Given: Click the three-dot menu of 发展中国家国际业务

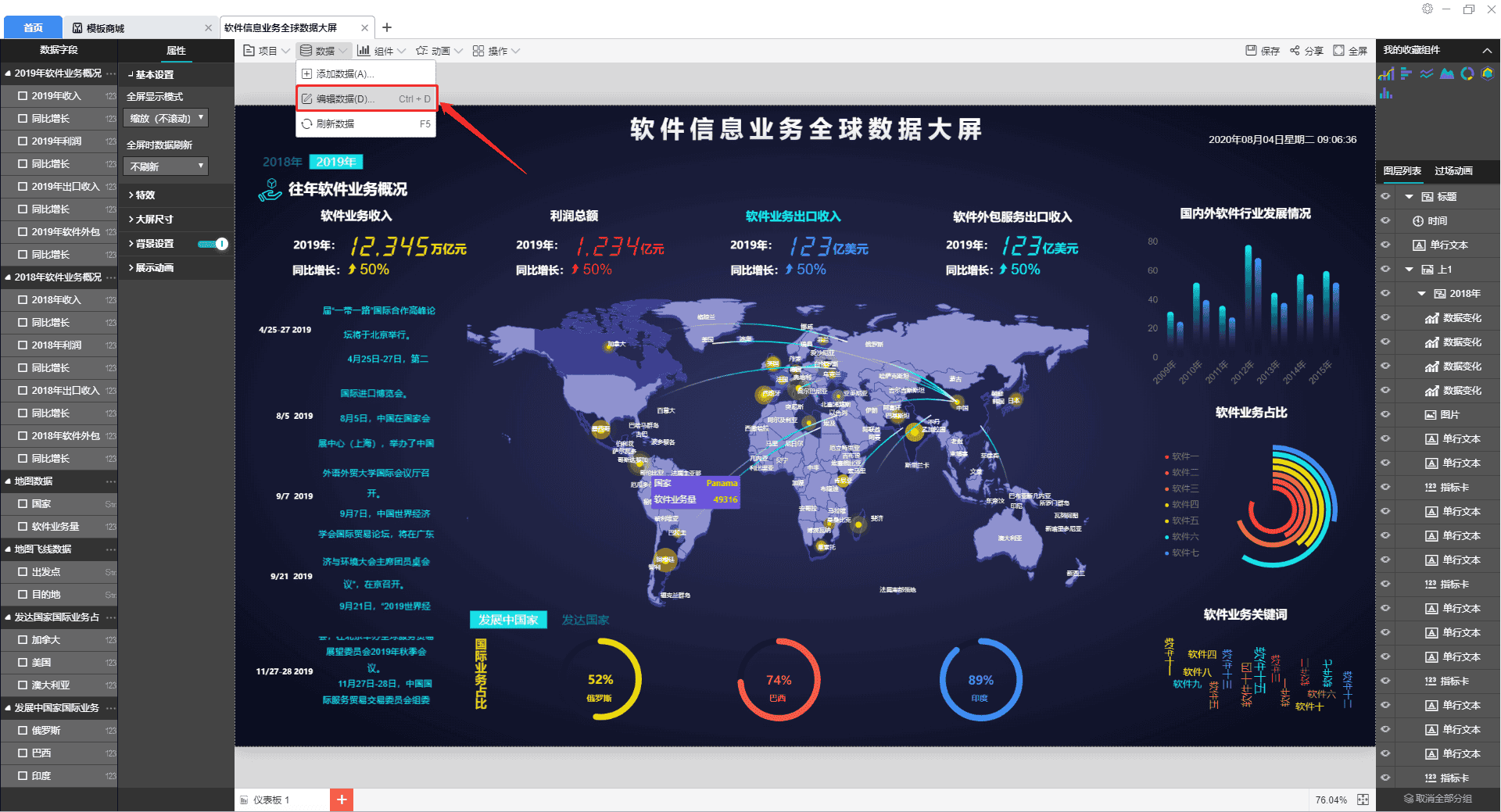Looking at the screenshot, I should click(111, 708).
